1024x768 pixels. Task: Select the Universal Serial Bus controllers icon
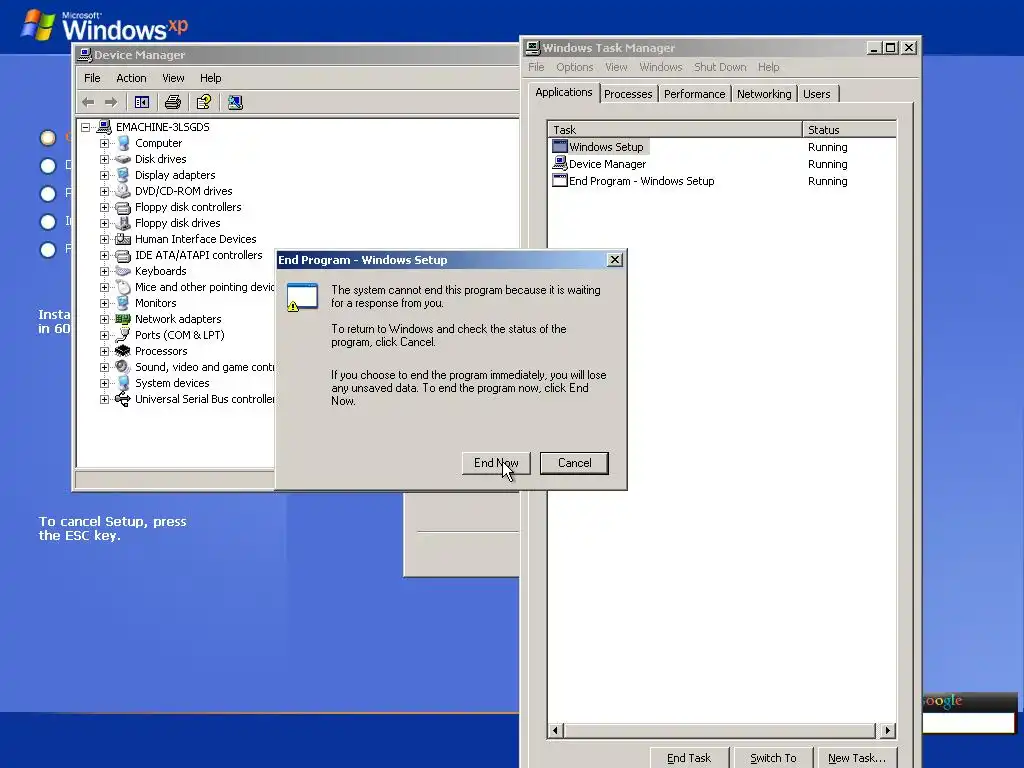click(123, 399)
